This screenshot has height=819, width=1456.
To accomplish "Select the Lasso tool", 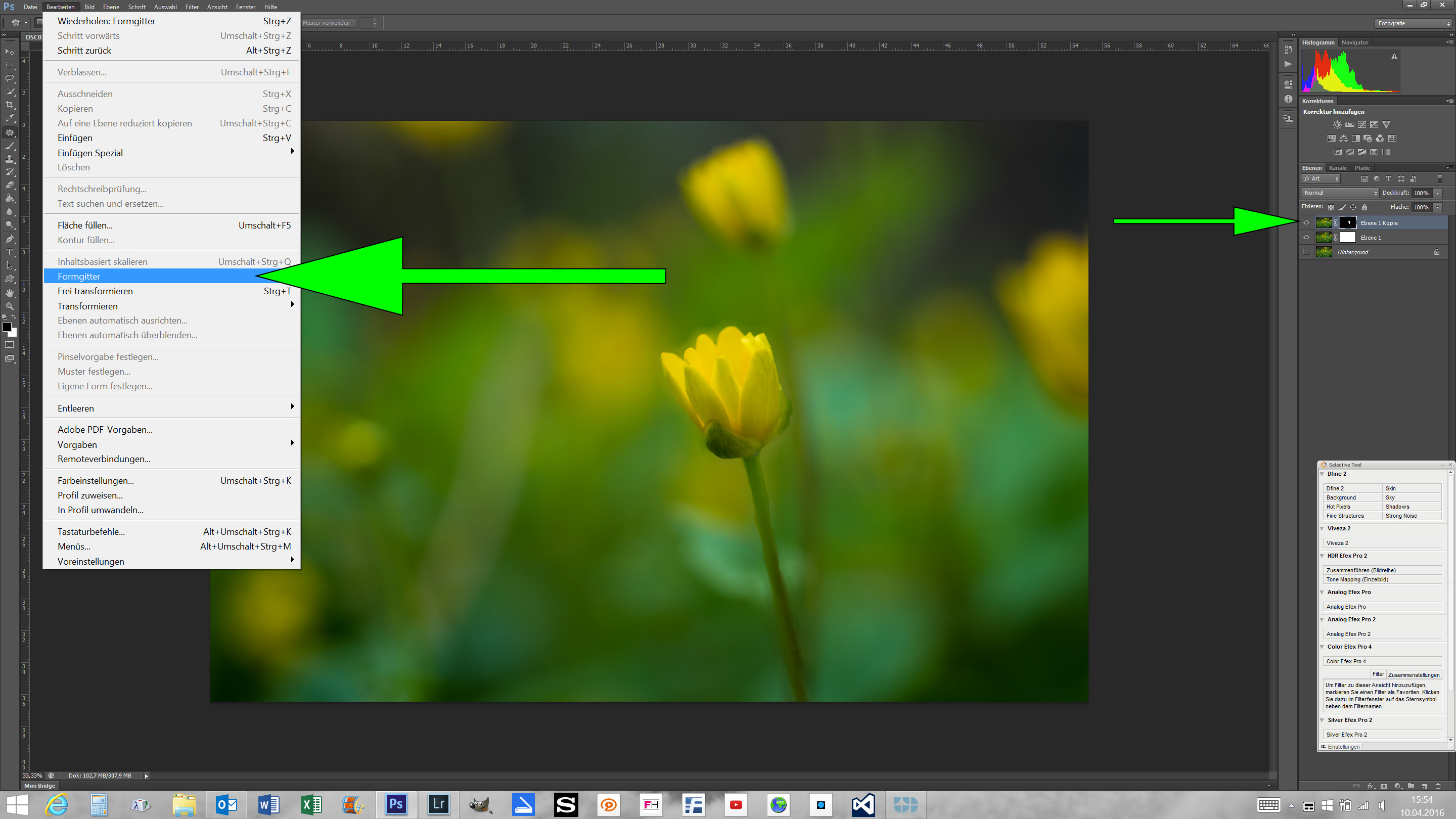I will [10, 78].
